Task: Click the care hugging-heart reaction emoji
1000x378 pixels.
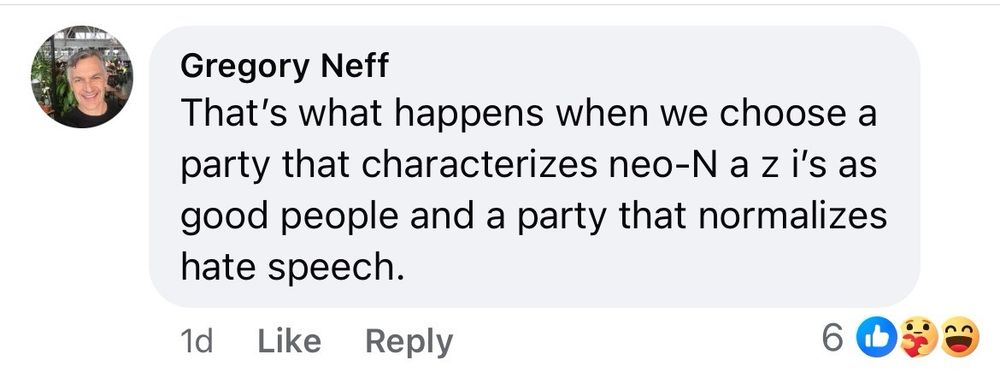Action: [x=919, y=337]
